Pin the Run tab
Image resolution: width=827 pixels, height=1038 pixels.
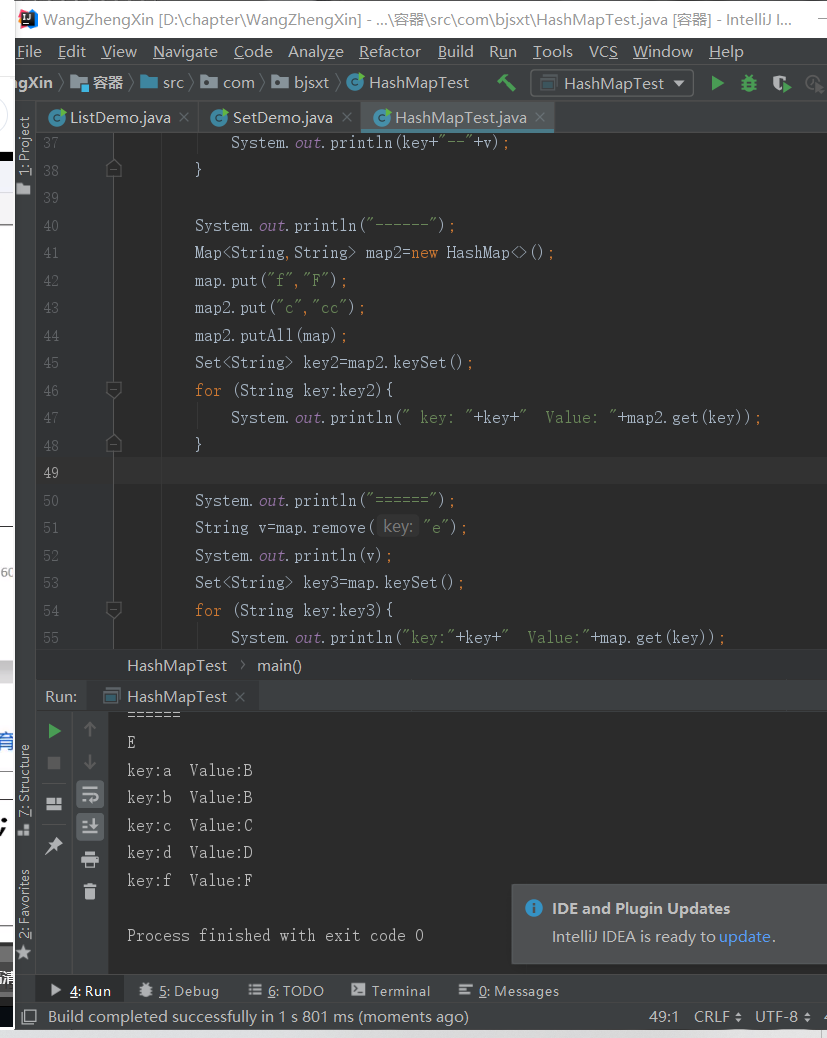tap(54, 845)
